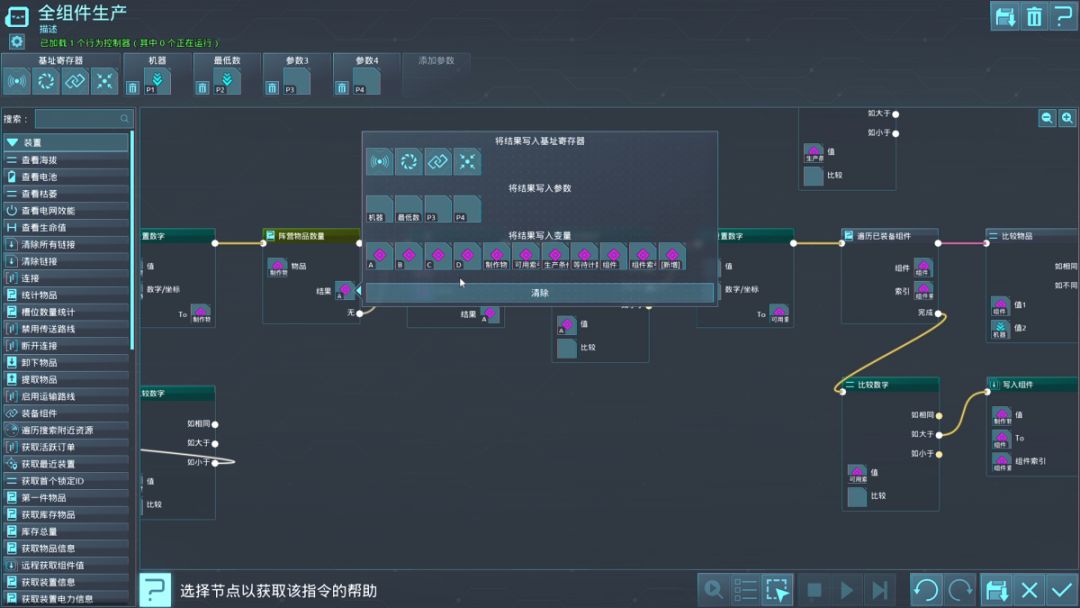Viewport: 1080px width, 608px height.
Task: Click the P2 parameter slot under 最低数
Action: point(227,81)
